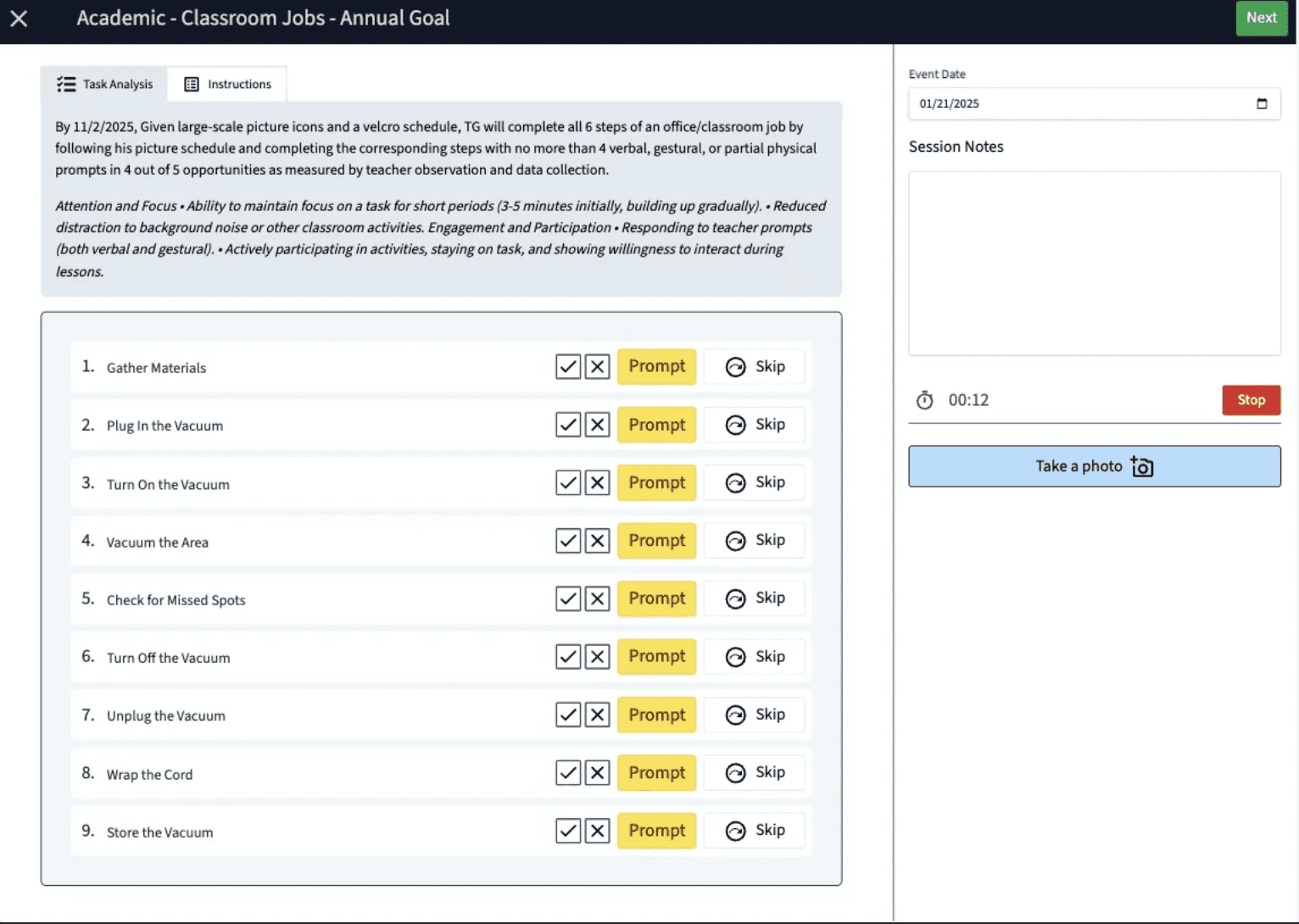Skip the Turn On the Vacuum step
The height and width of the screenshot is (924, 1299).
click(754, 482)
